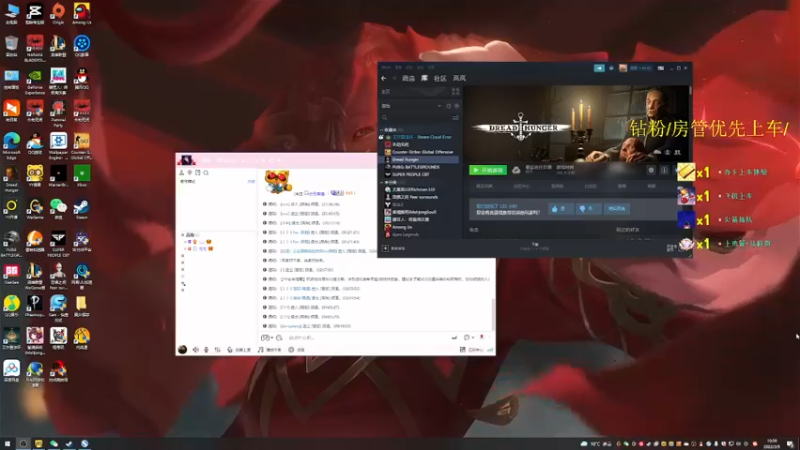Screen dimensions: 800x450
Task: Open the Steam Community tab
Action: (x=440, y=78)
